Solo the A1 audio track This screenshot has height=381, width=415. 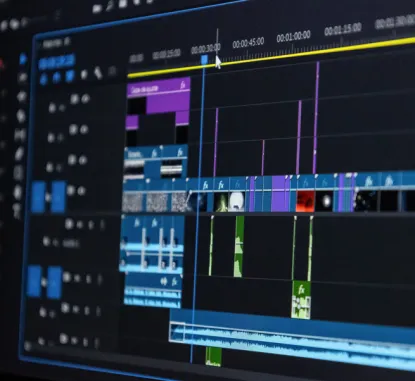click(x=91, y=225)
